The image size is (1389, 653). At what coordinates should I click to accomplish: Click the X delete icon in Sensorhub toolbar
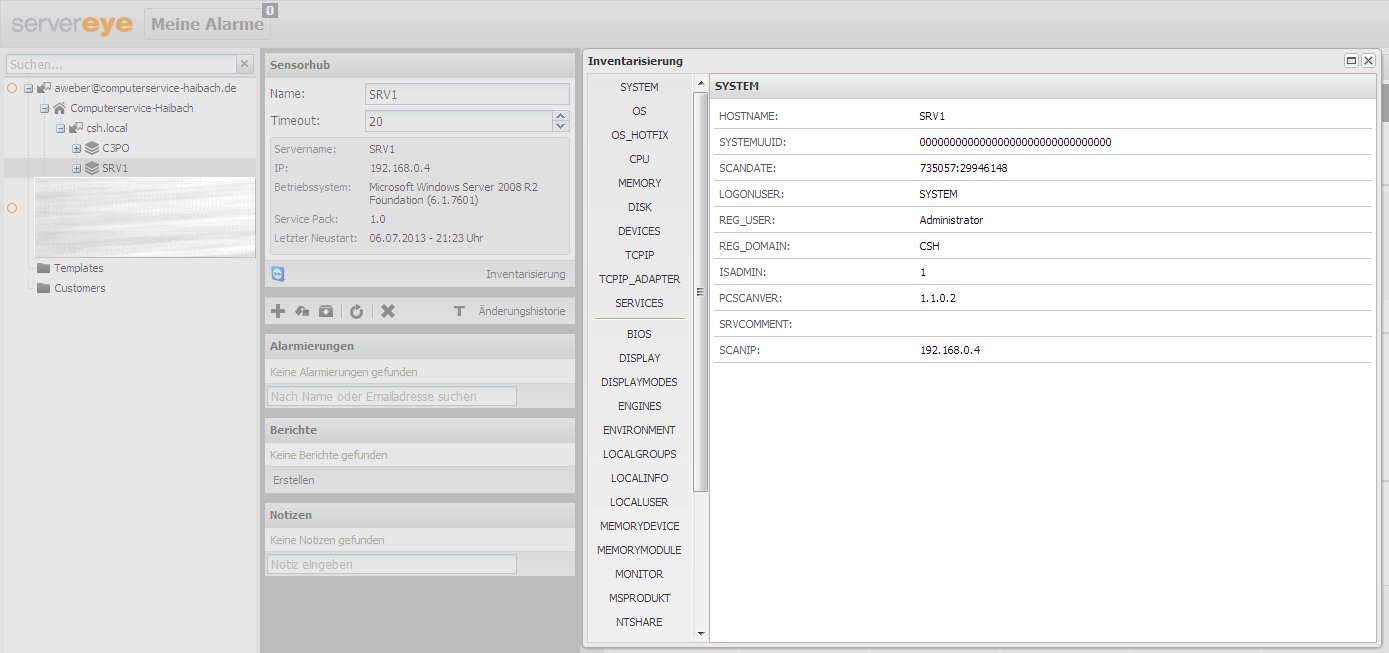(x=388, y=312)
